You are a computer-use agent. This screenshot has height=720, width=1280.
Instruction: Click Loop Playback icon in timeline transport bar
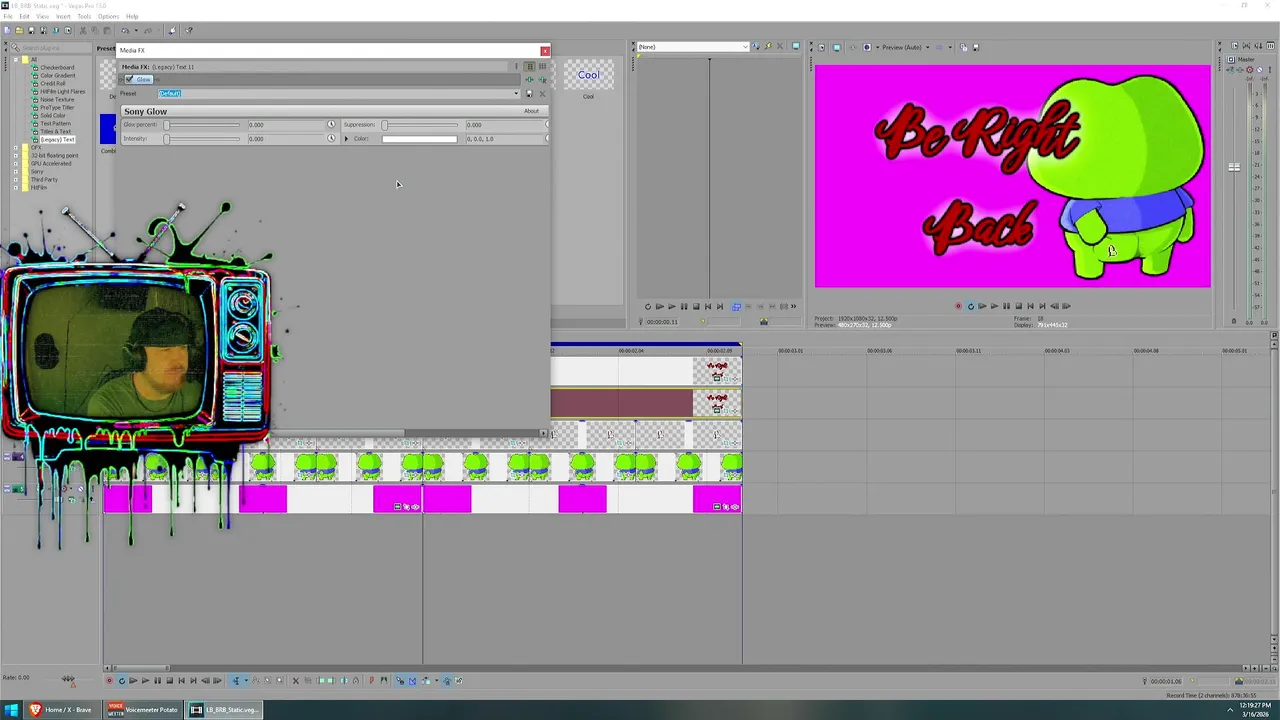122,681
